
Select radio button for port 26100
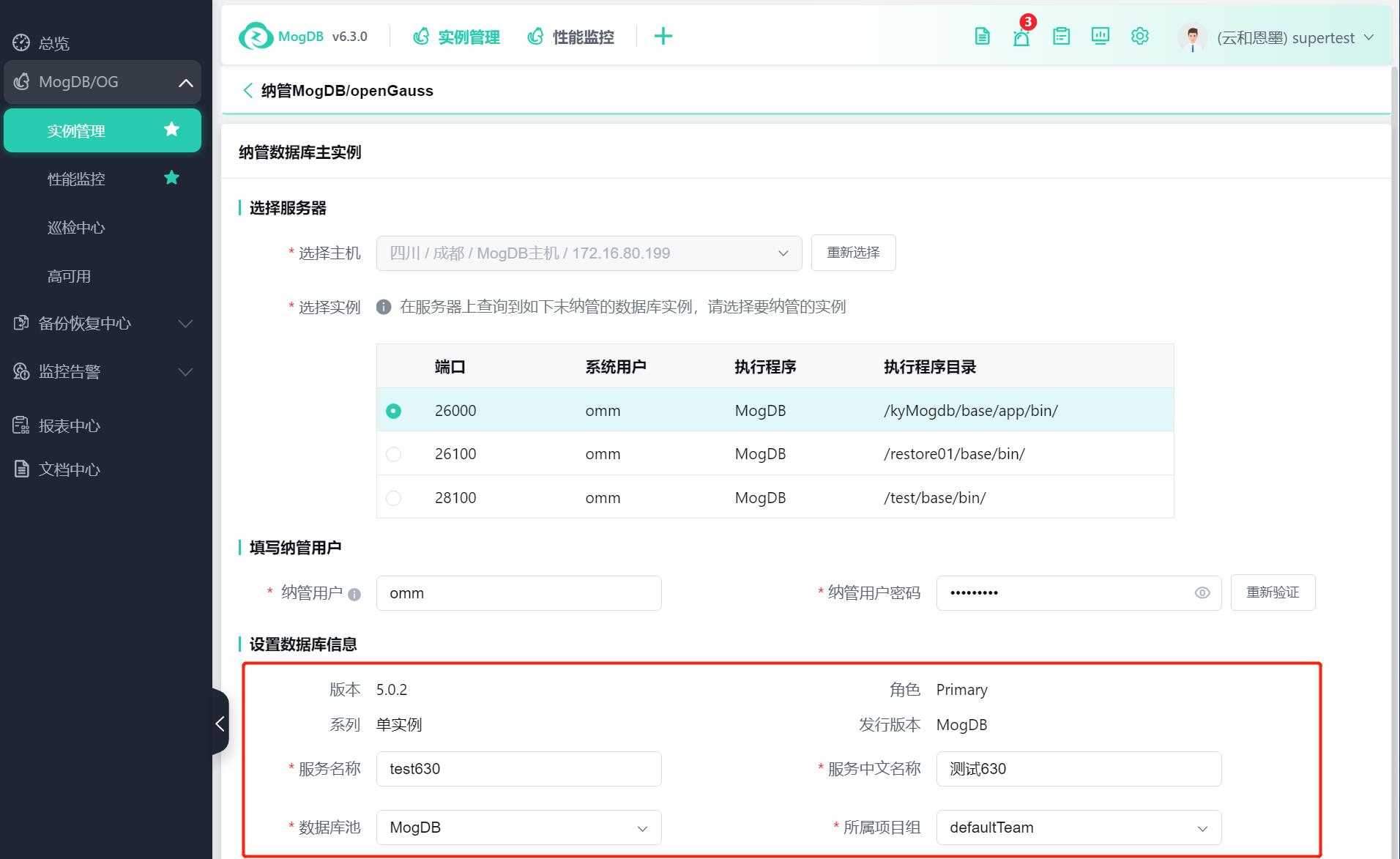point(393,454)
